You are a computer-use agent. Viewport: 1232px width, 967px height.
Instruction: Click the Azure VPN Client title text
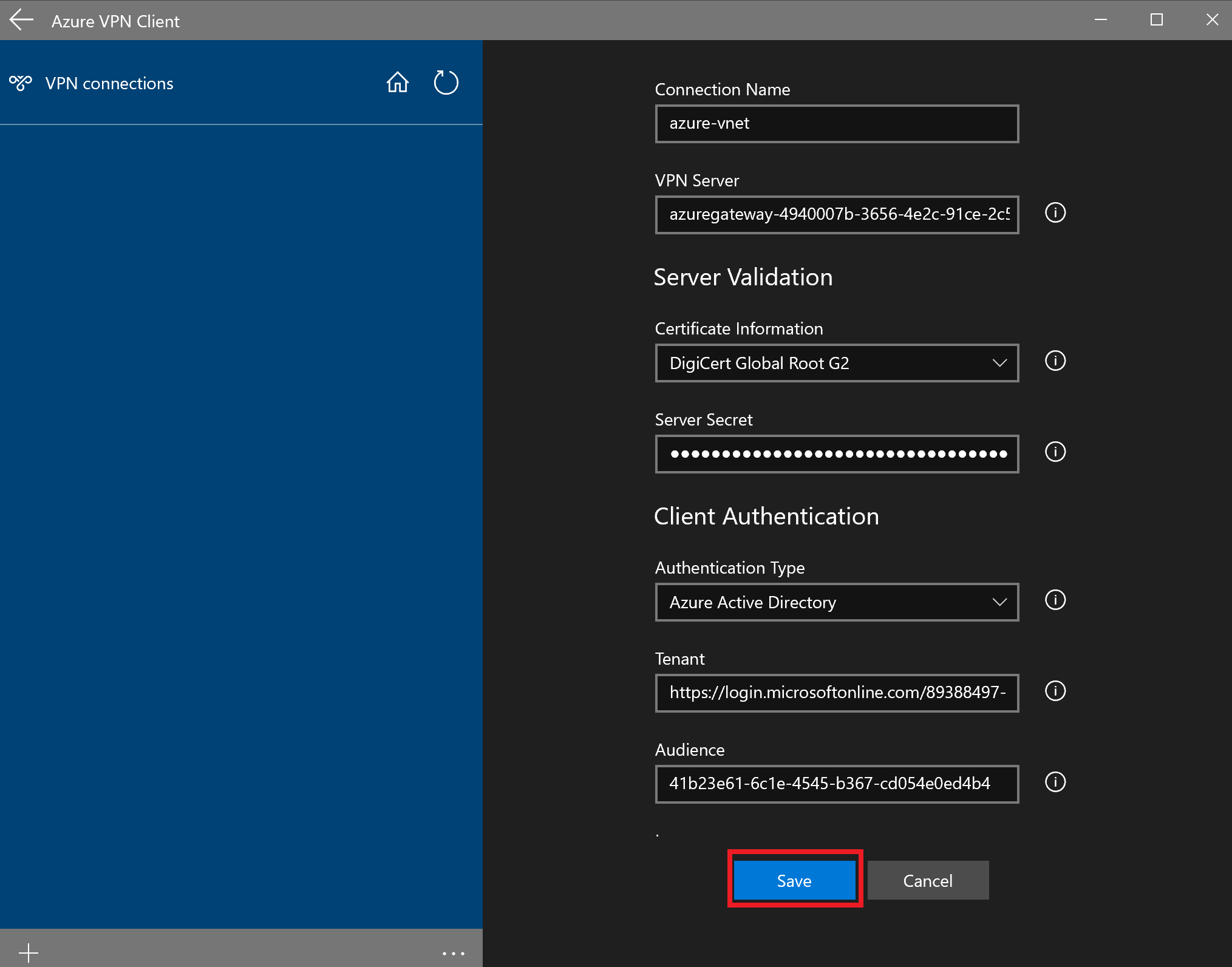[115, 21]
